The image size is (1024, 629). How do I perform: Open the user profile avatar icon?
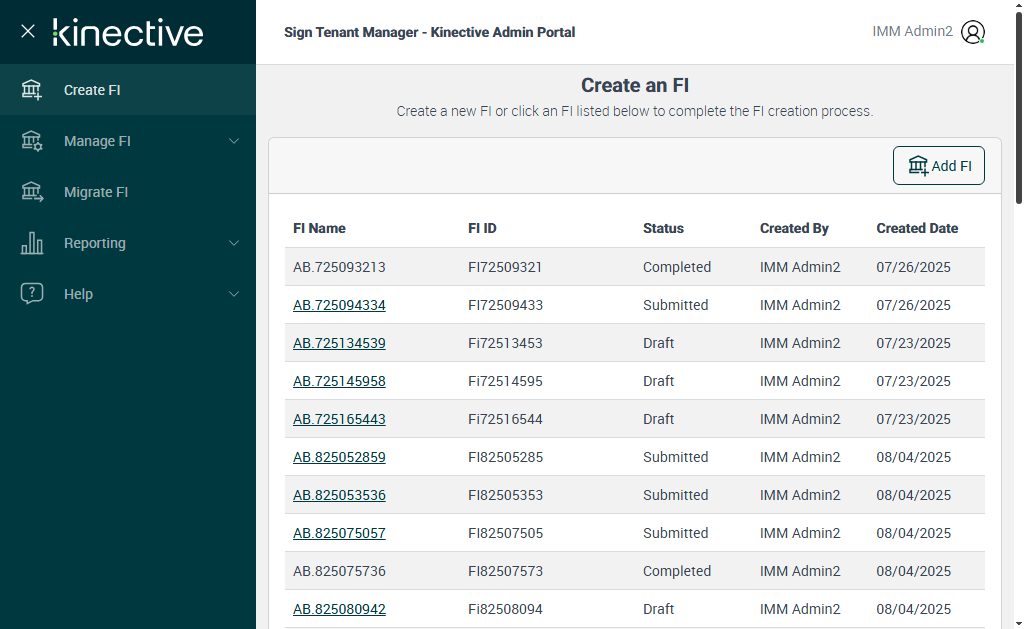pyautogui.click(x=973, y=32)
